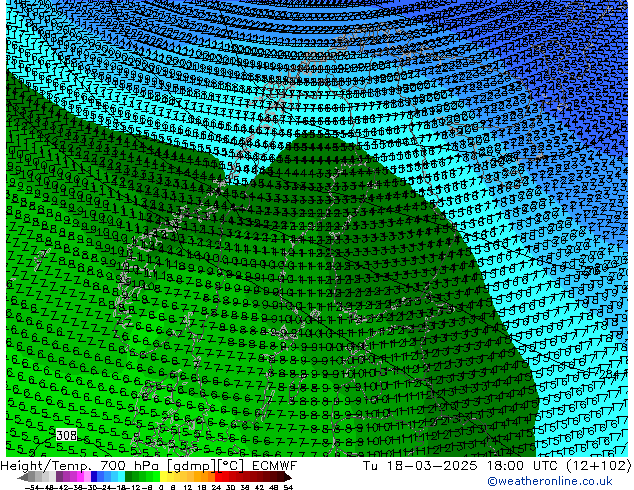Screen dimensions: 634x490
Task: Pick the cyan legend swatch
Action: point(121,477)
